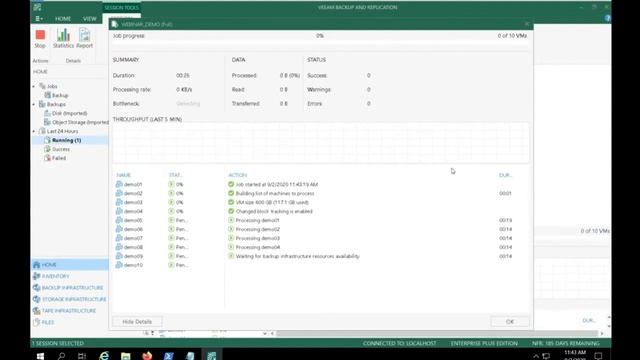Launch Internet Explorer from taskbar
Image resolution: width=640 pixels, height=360 pixels.
(x=104, y=356)
